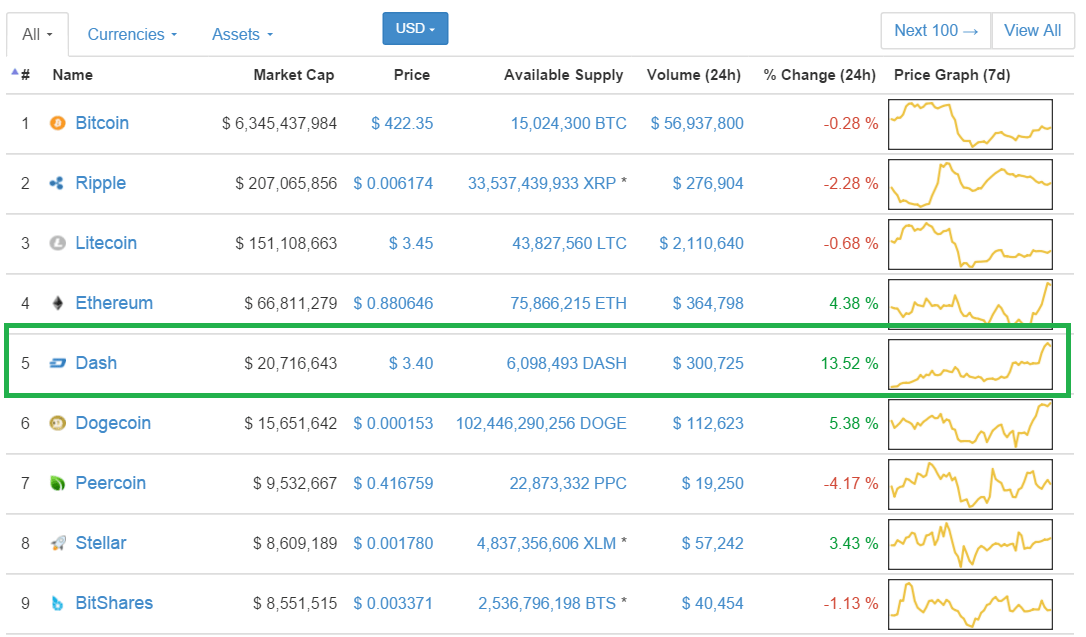Click the Dogecoin shiba coin icon
This screenshot has height=637, width=1086.
click(57, 423)
